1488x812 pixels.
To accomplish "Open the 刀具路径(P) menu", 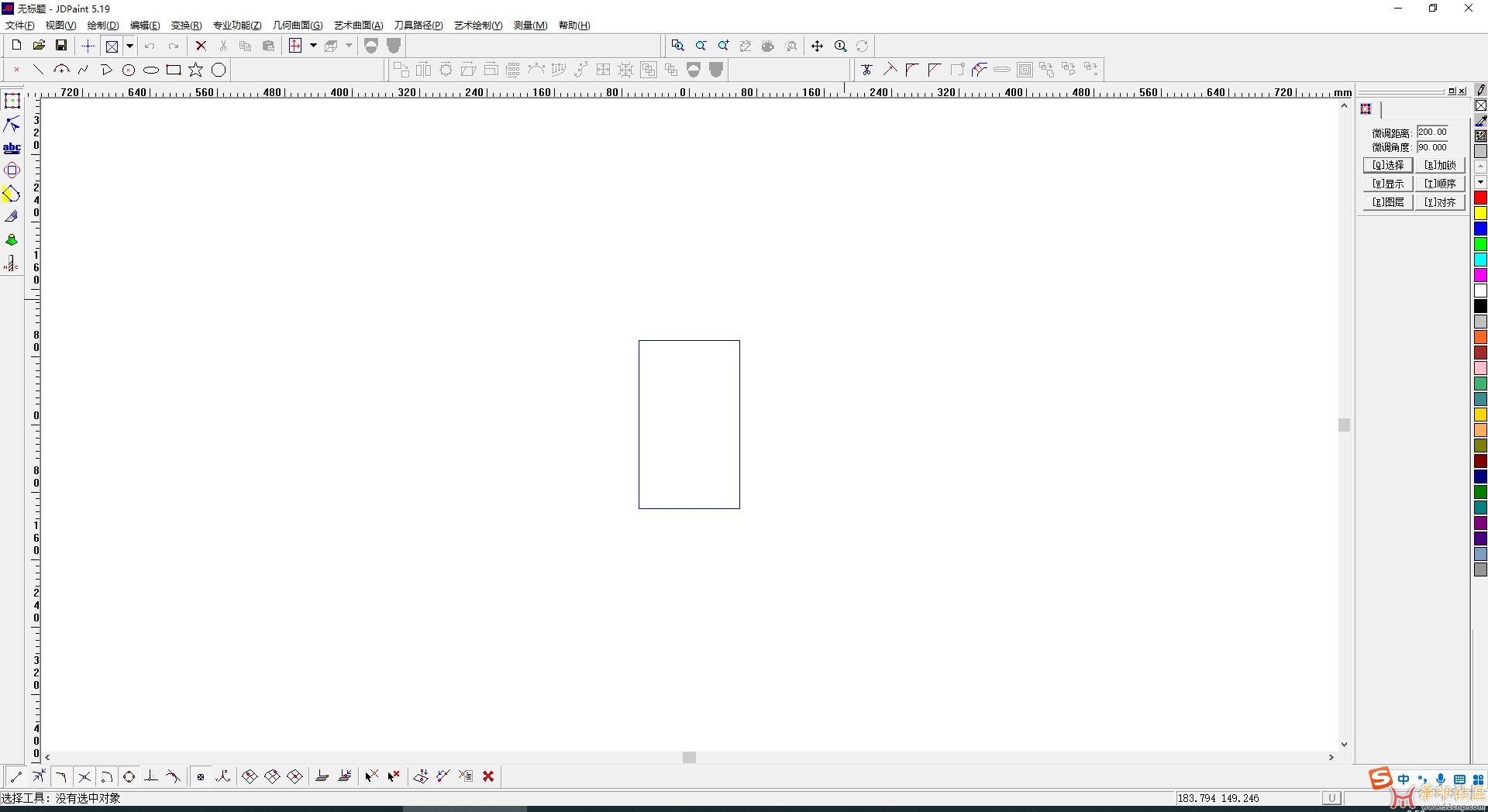I will tap(418, 26).
